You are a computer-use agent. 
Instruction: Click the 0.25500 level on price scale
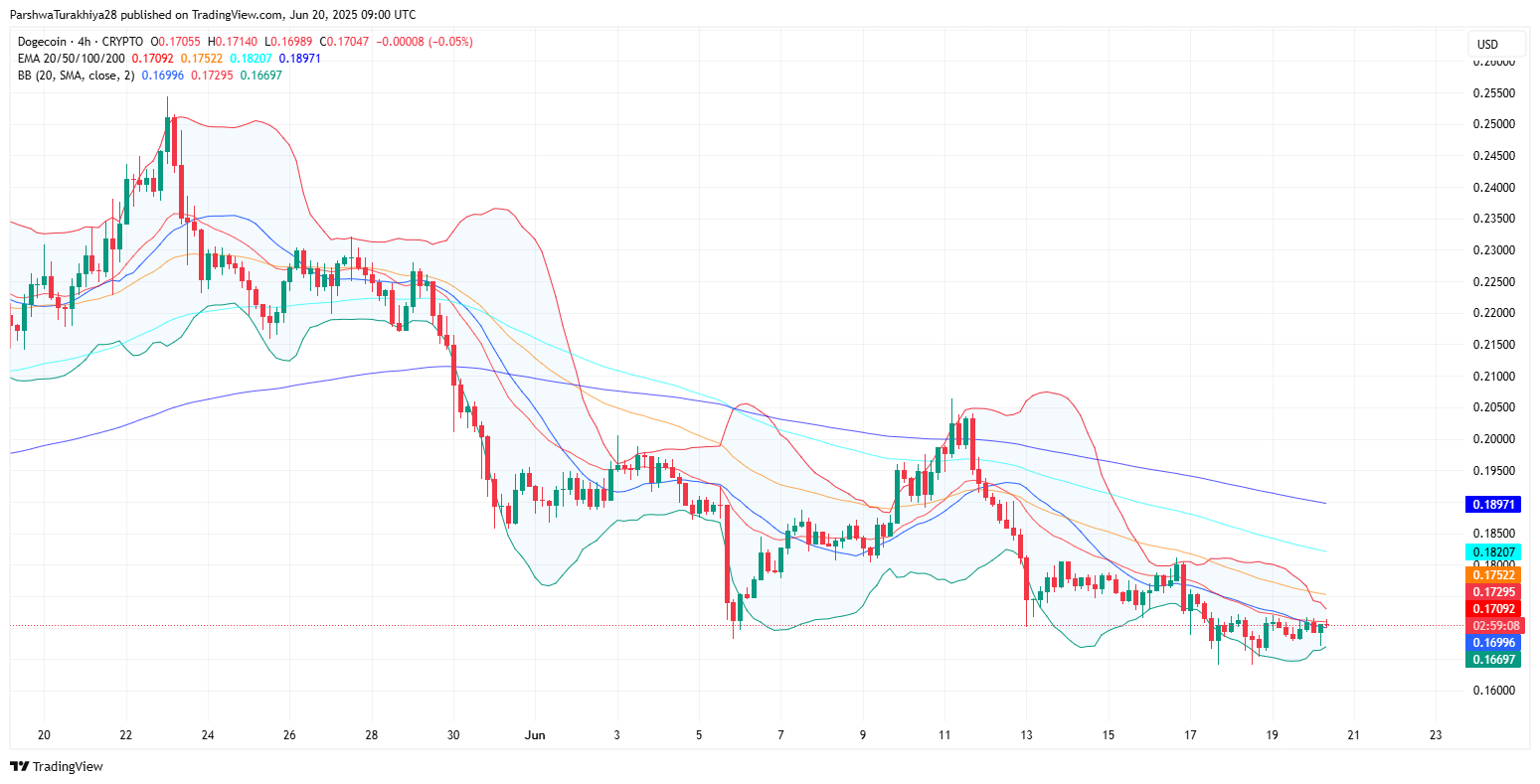pos(1492,93)
